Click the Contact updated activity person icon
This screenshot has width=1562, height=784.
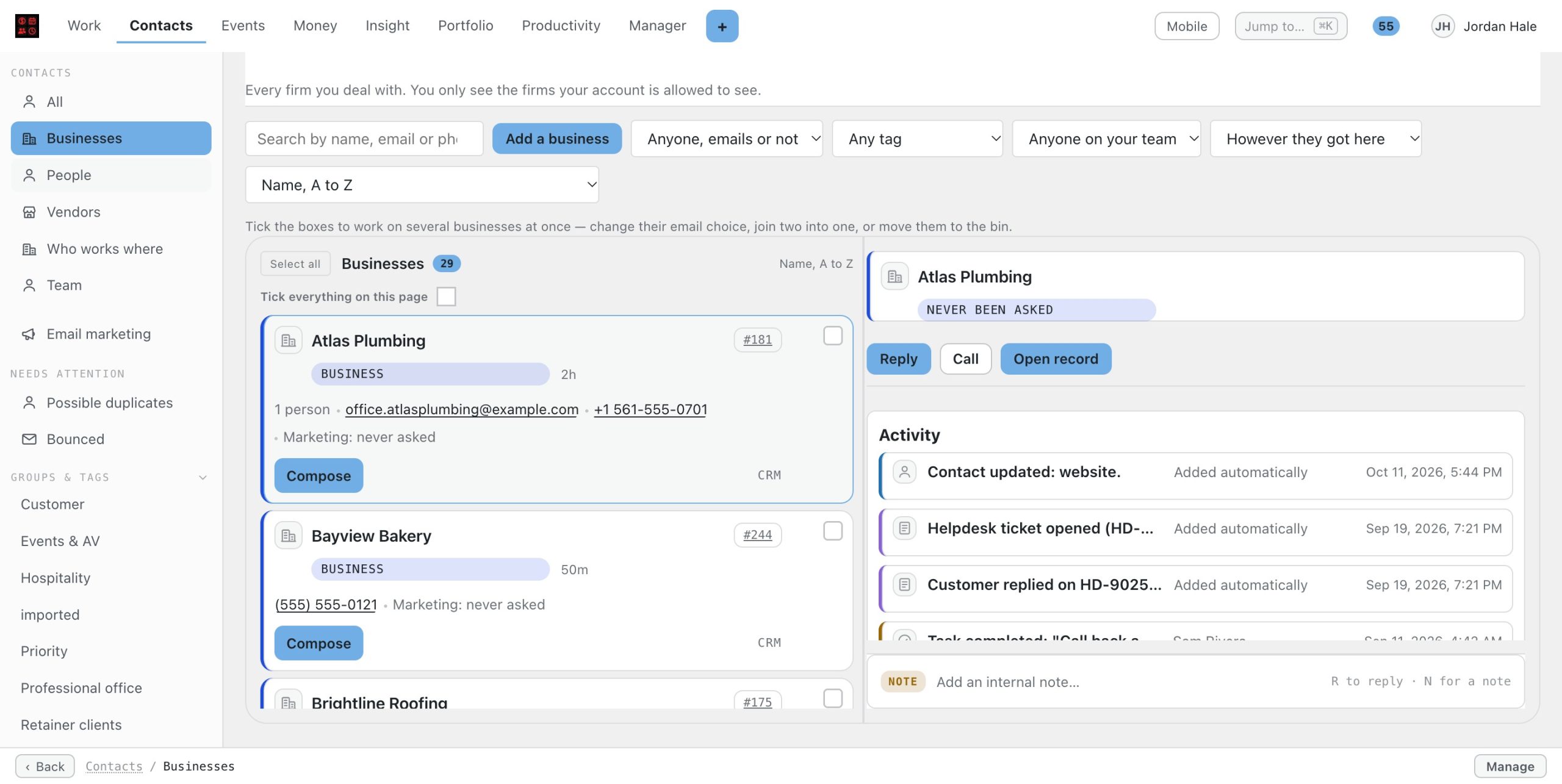[904, 472]
